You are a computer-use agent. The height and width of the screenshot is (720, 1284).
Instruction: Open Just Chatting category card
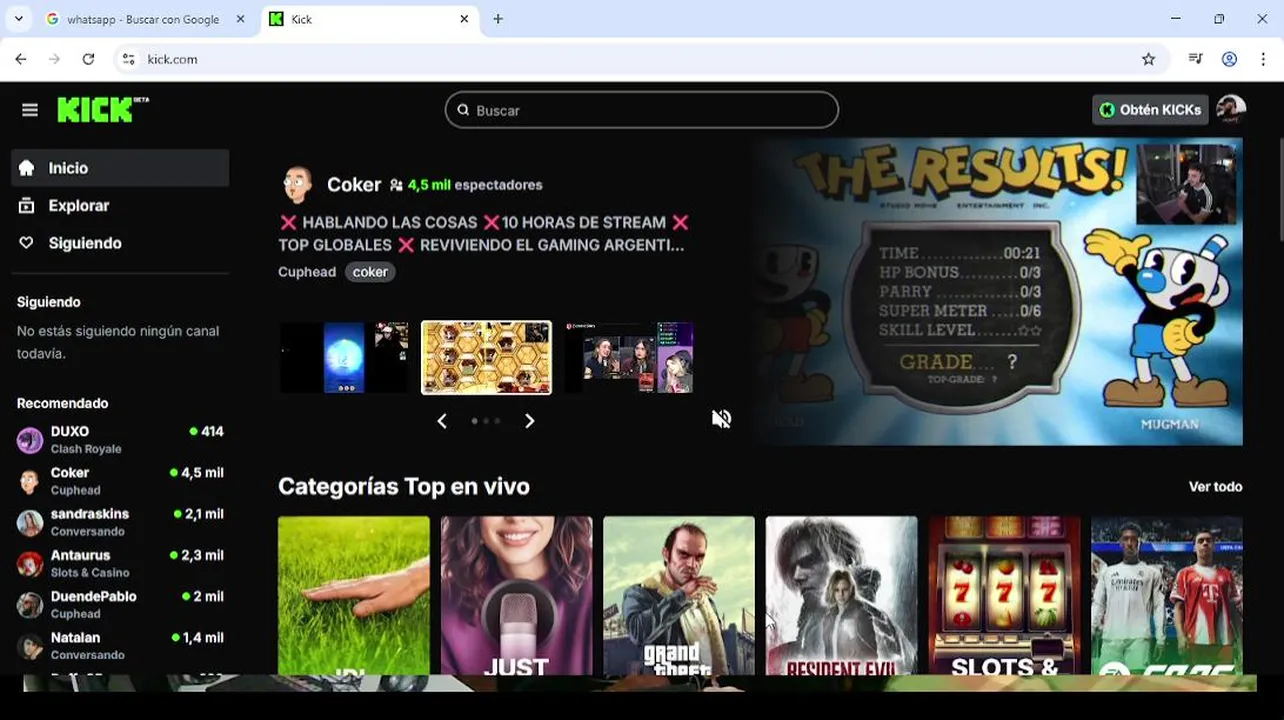[x=516, y=595]
